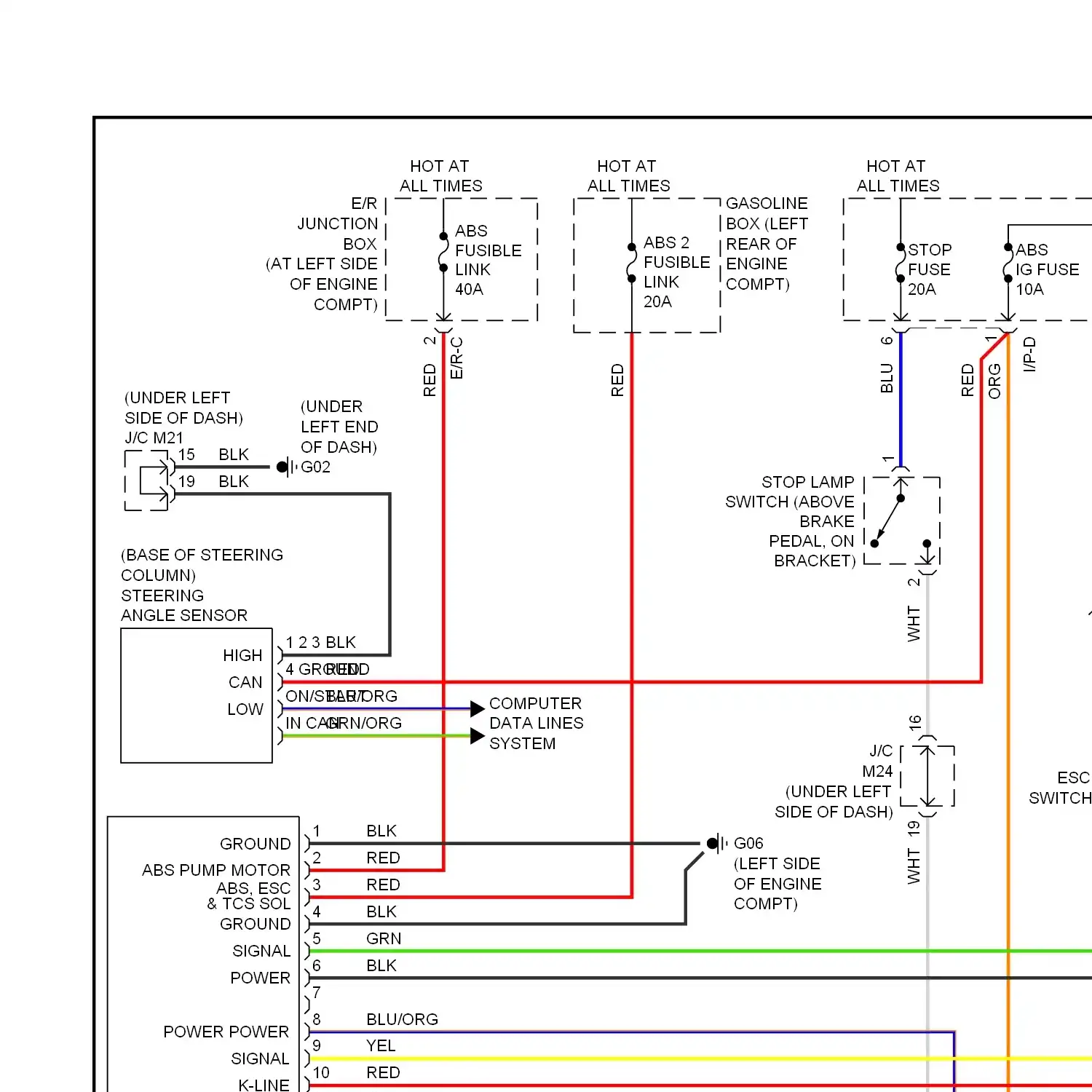Click pin 8 'BLU/ORG' wire label
The width and height of the screenshot is (1092, 1092).
pos(402,1019)
